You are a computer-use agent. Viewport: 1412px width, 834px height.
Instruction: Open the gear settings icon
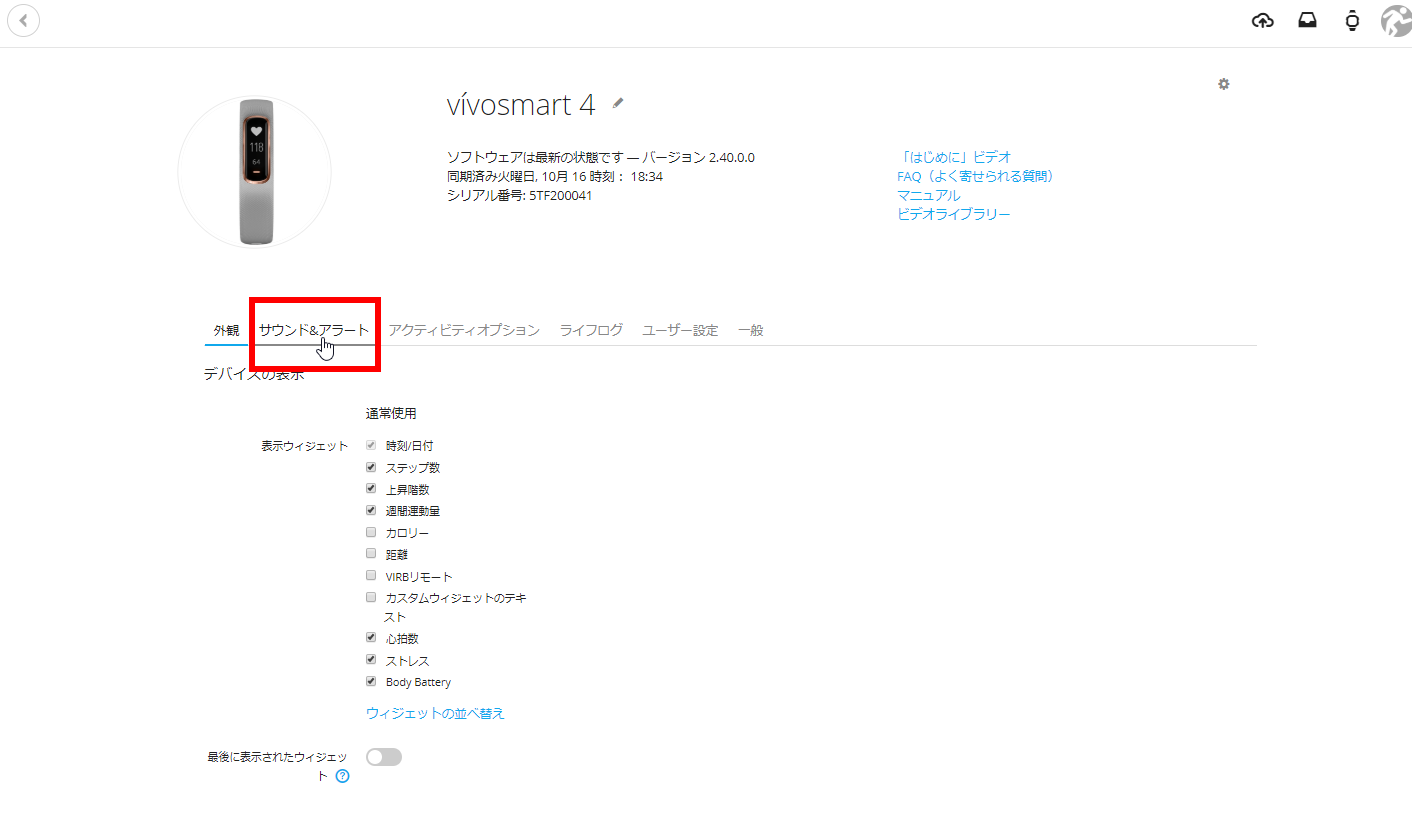click(1223, 84)
